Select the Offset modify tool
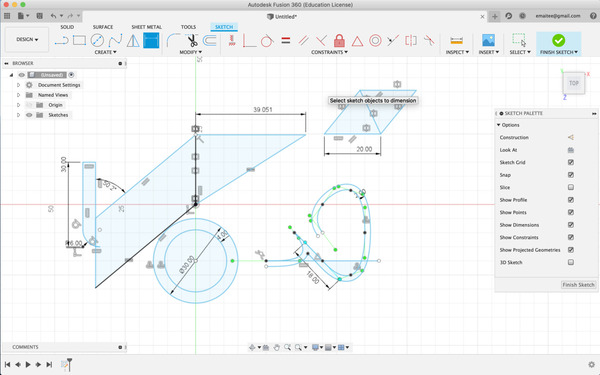 209,40
